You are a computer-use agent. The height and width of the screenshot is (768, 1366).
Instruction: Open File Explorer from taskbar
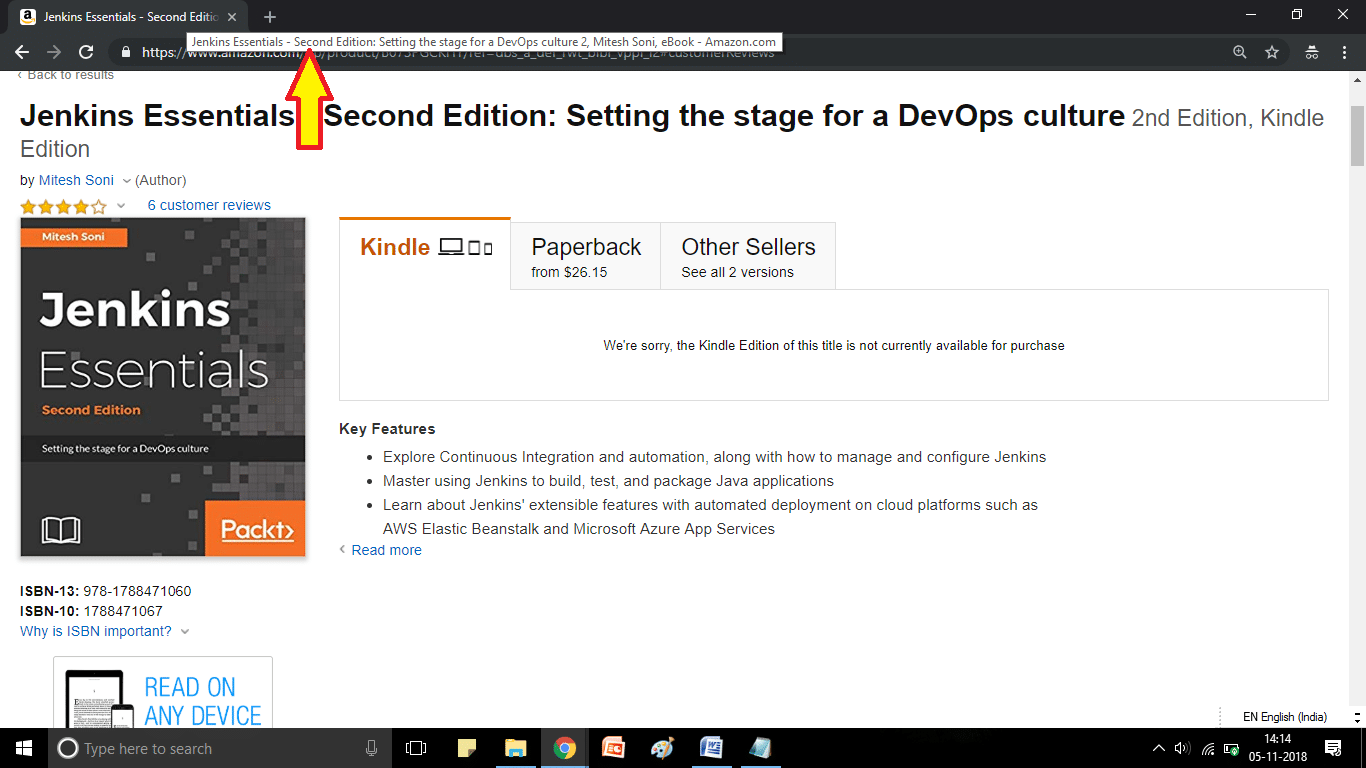(515, 748)
